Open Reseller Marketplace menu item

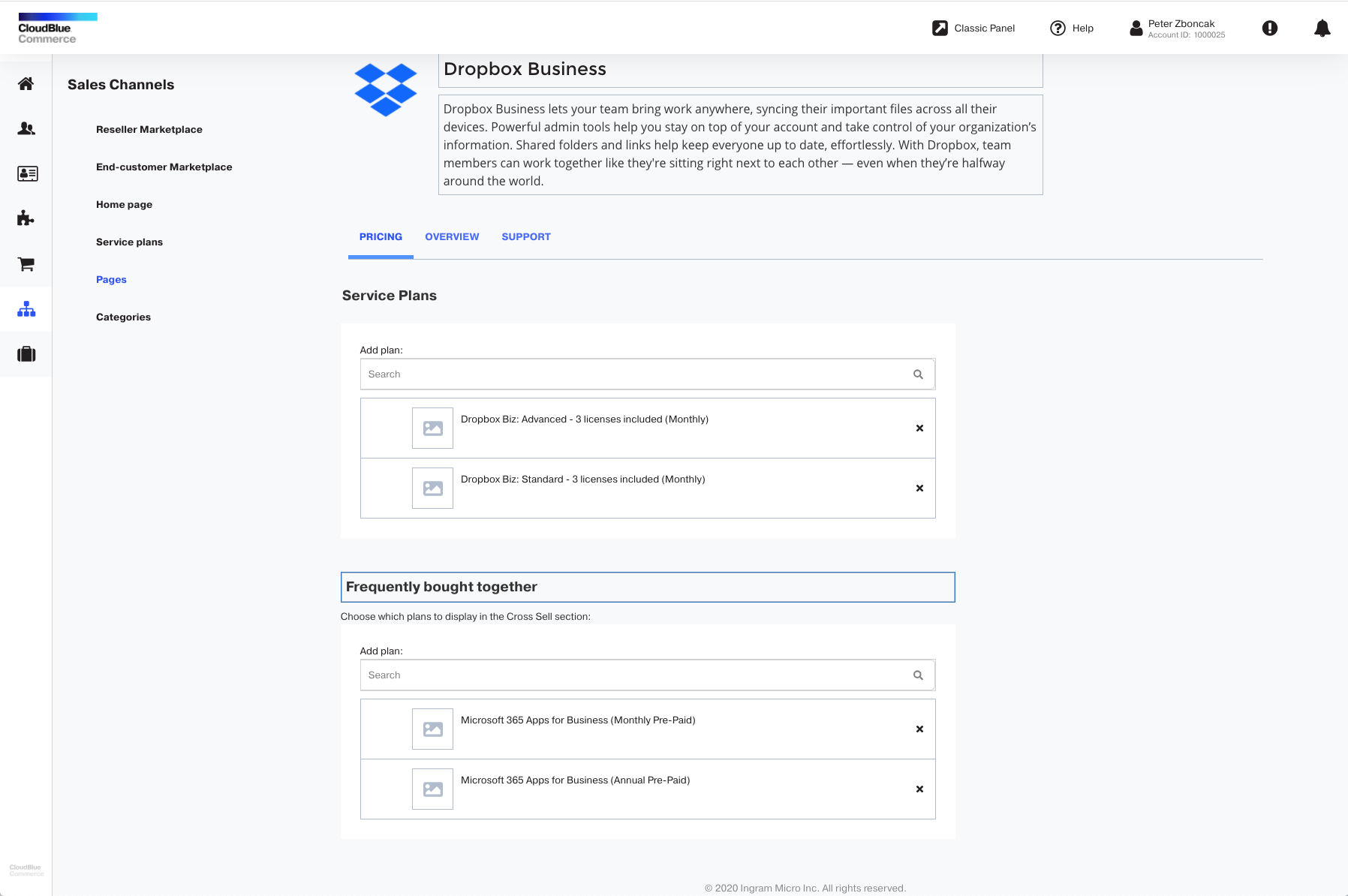149,129
